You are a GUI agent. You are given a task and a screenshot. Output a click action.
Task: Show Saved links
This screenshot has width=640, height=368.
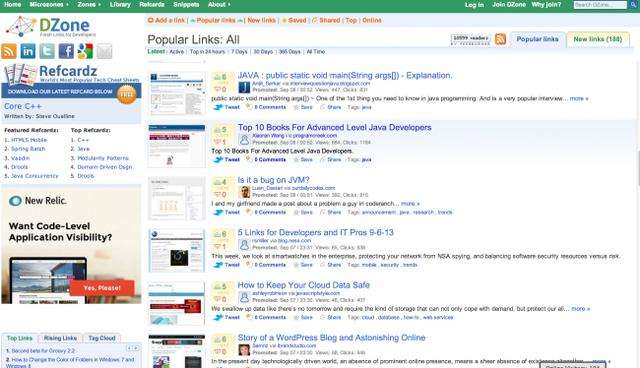point(294,20)
